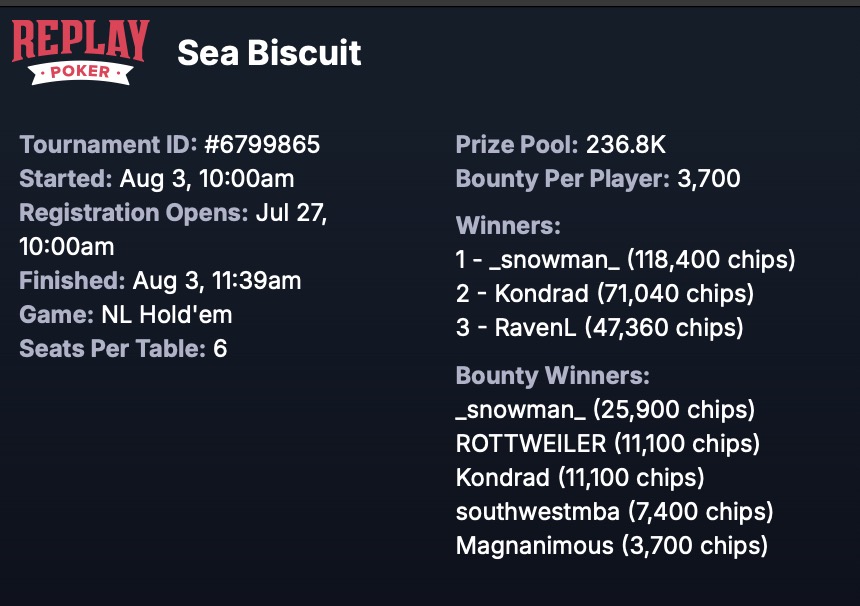Click the Registration Opens Jul 27 line
860x606 pixels.
click(173, 213)
